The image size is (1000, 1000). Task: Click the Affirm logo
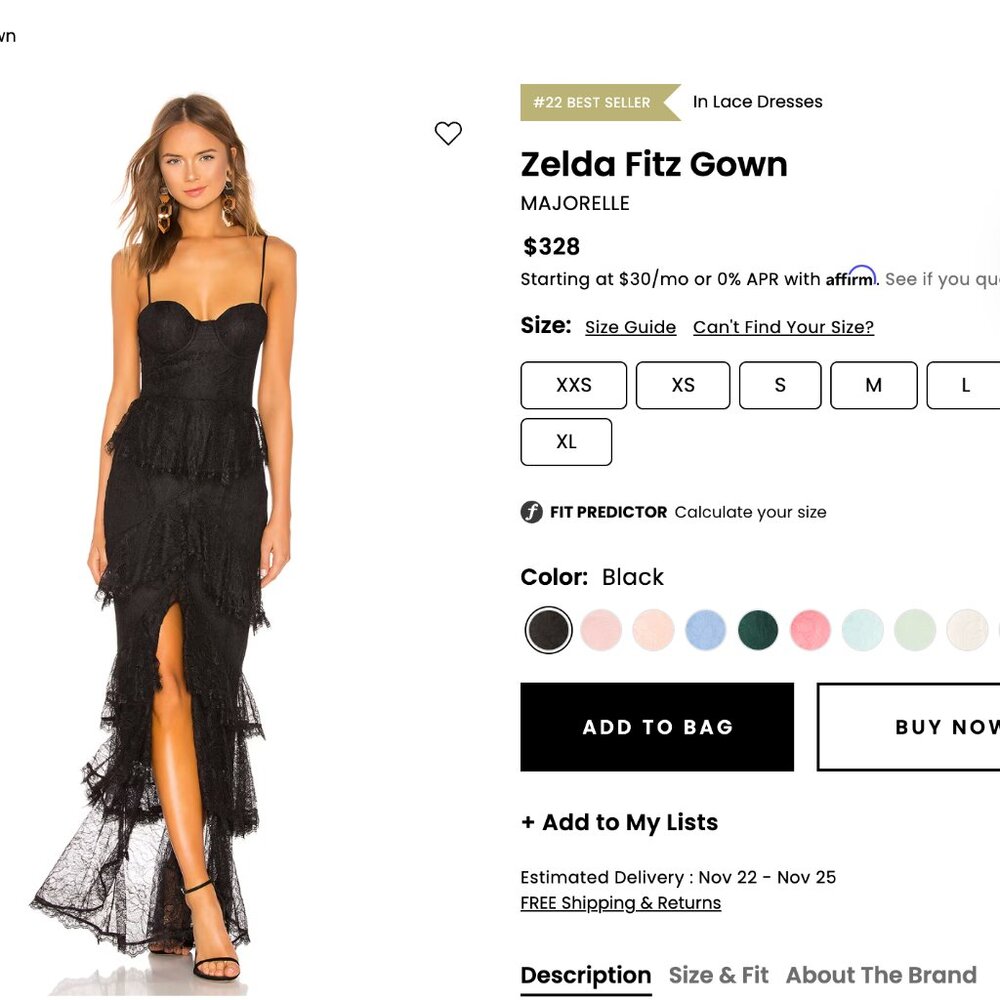tap(849, 279)
